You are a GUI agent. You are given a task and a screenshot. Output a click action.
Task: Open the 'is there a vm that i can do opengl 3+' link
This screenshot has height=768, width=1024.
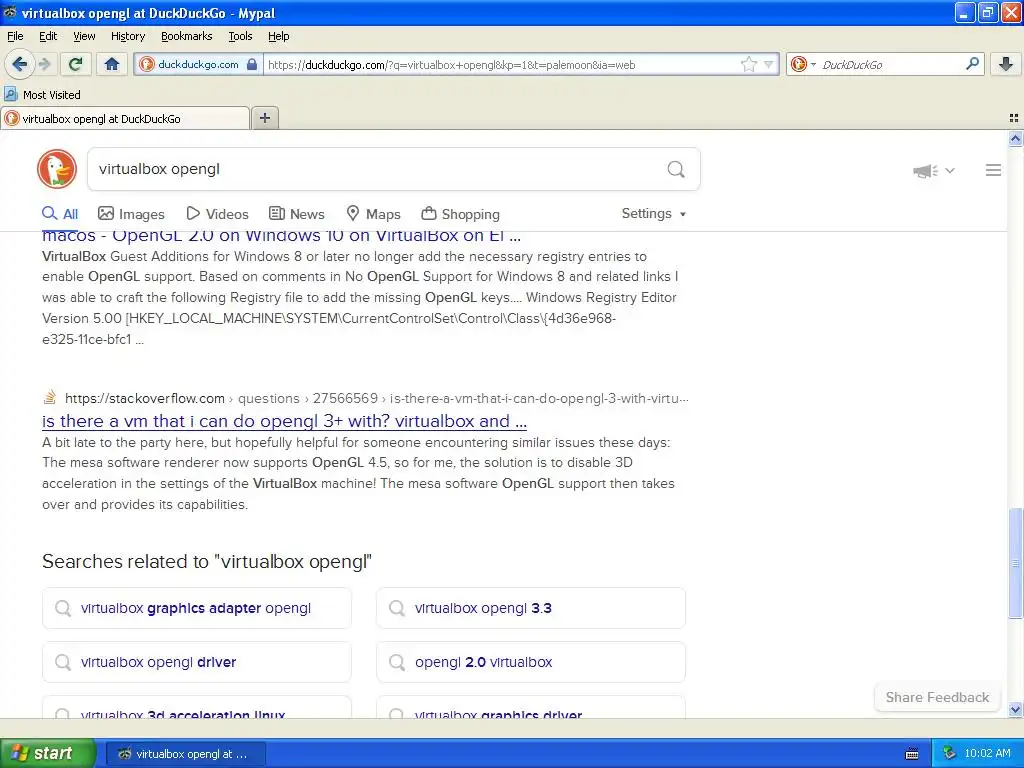tap(284, 421)
